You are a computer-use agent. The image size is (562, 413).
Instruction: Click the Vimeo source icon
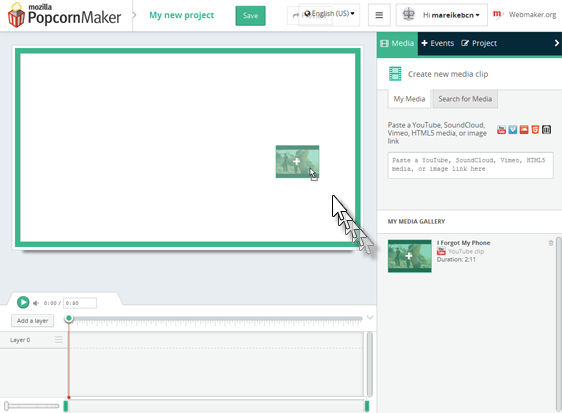pos(513,129)
